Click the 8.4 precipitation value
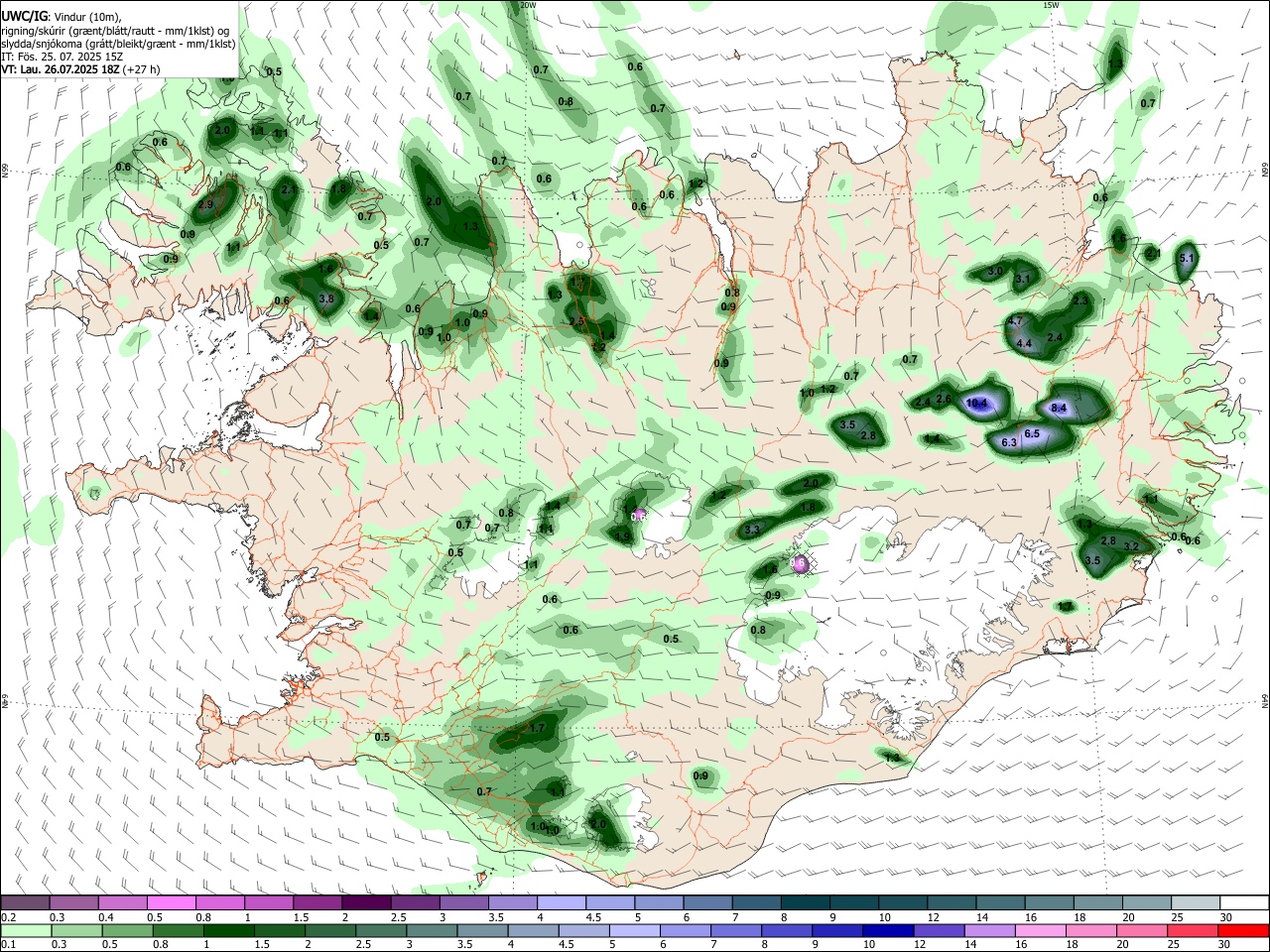The image size is (1270, 952). click(1059, 408)
